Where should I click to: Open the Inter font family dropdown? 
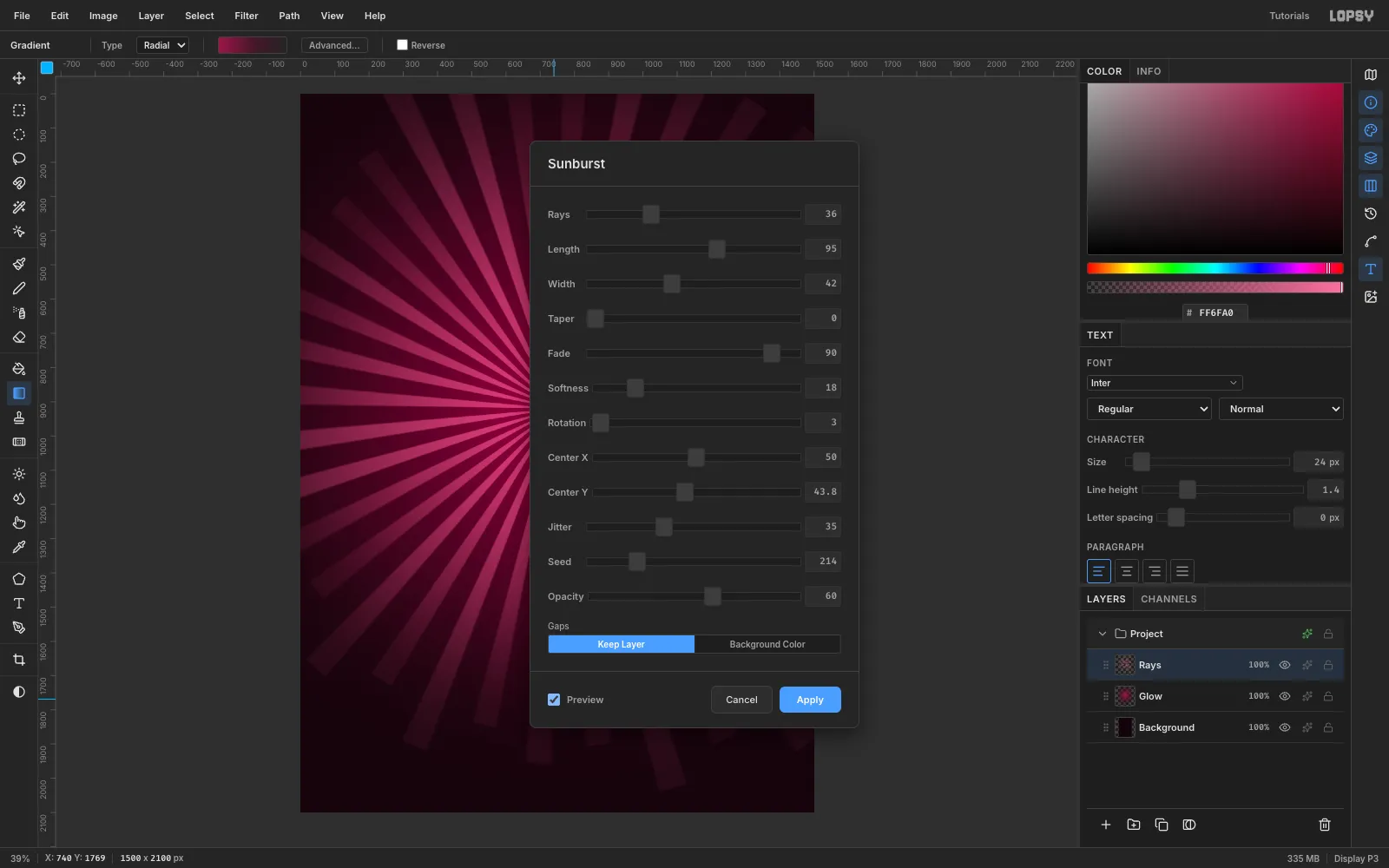click(1164, 383)
